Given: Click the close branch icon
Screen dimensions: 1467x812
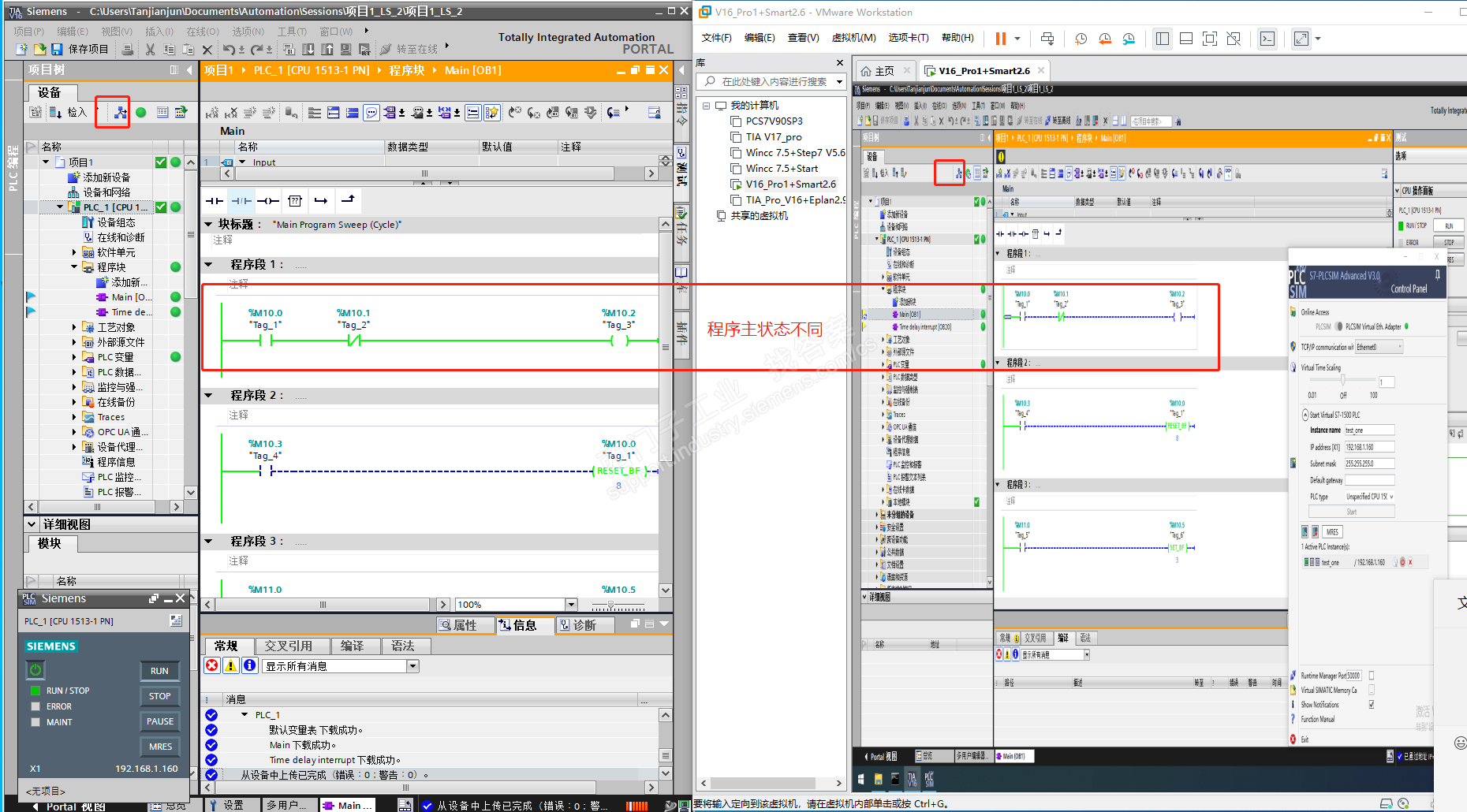Looking at the screenshot, I should coord(348,199).
